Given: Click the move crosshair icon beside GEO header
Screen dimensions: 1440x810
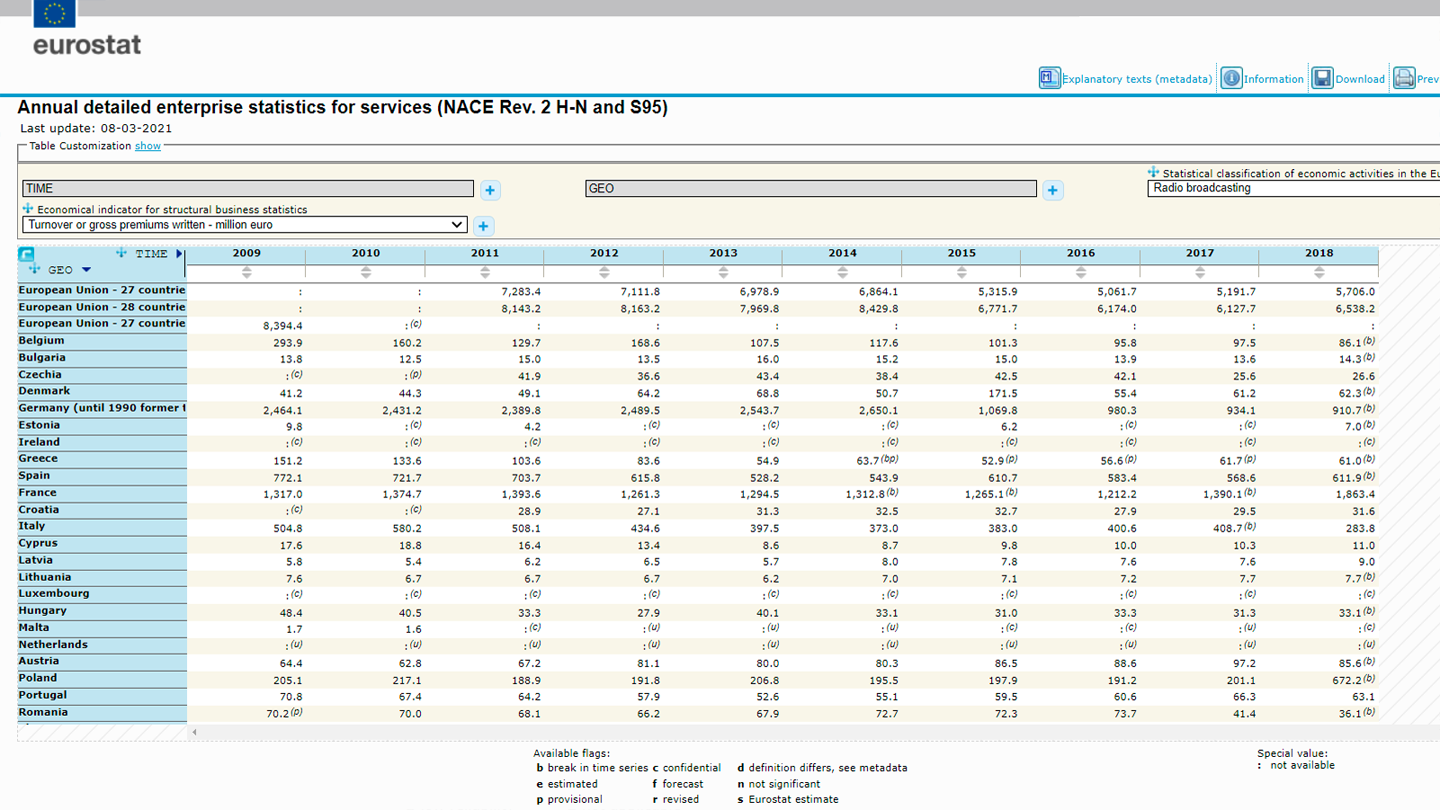Looking at the screenshot, I should click(x=34, y=268).
